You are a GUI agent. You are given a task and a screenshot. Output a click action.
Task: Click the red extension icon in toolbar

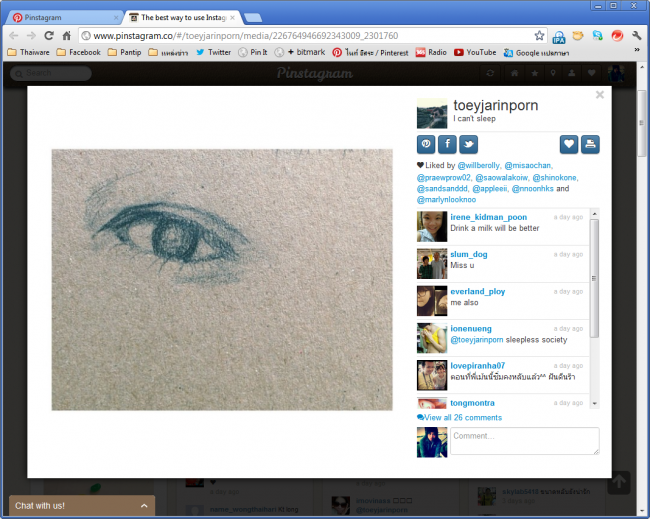coord(617,36)
